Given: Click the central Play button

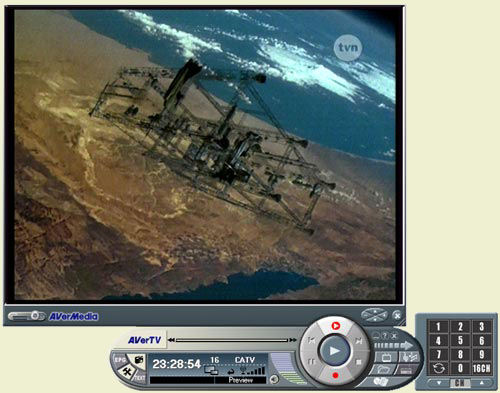Looking at the screenshot, I should pyautogui.click(x=335, y=351).
